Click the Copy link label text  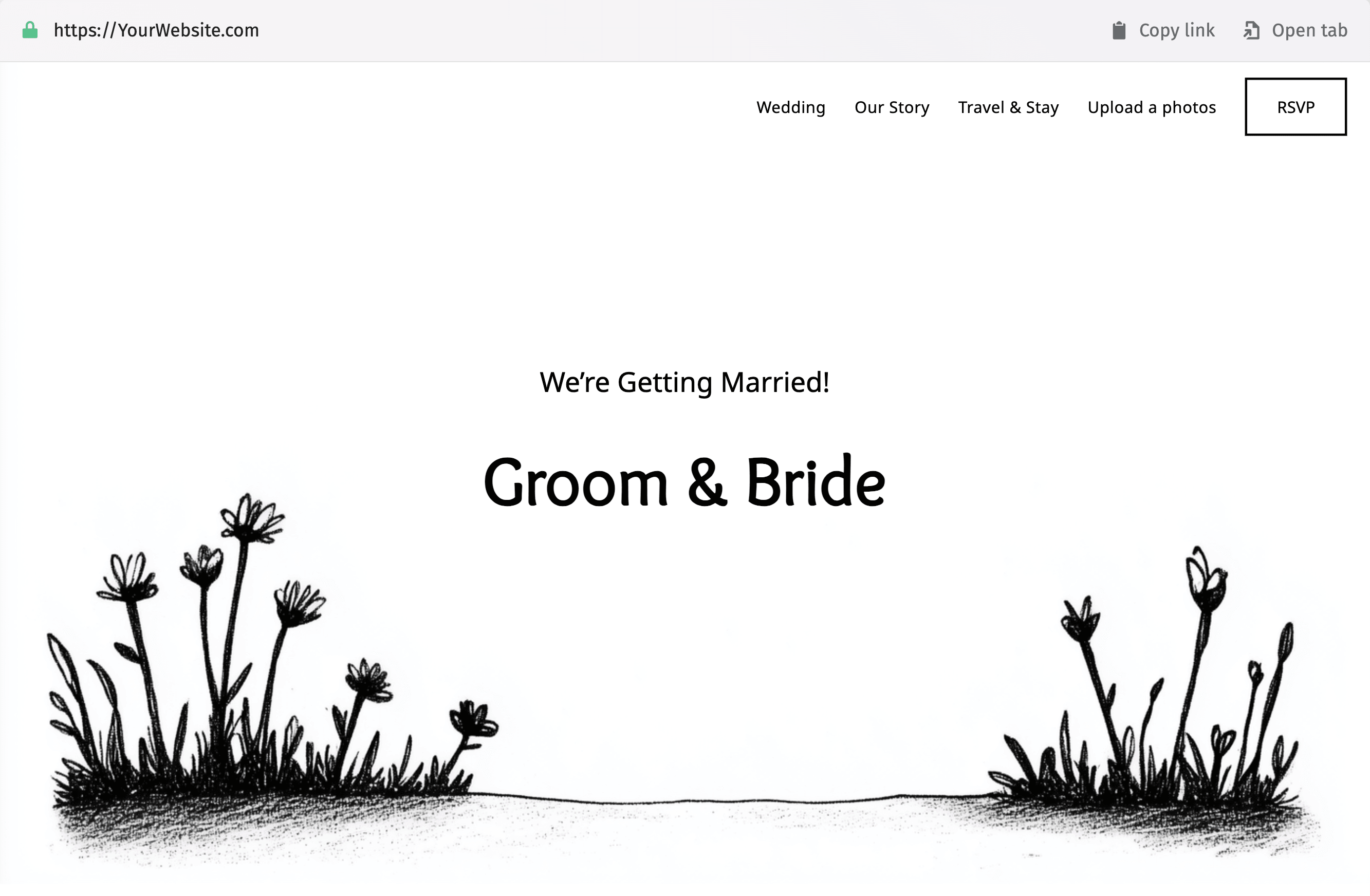[1177, 30]
